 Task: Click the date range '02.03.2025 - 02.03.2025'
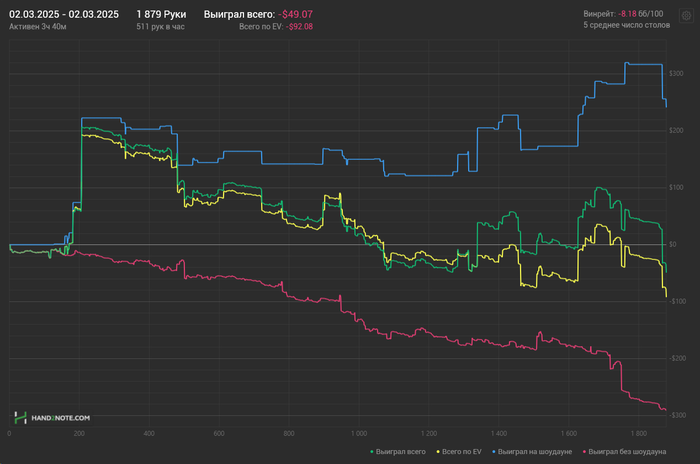coord(64,14)
